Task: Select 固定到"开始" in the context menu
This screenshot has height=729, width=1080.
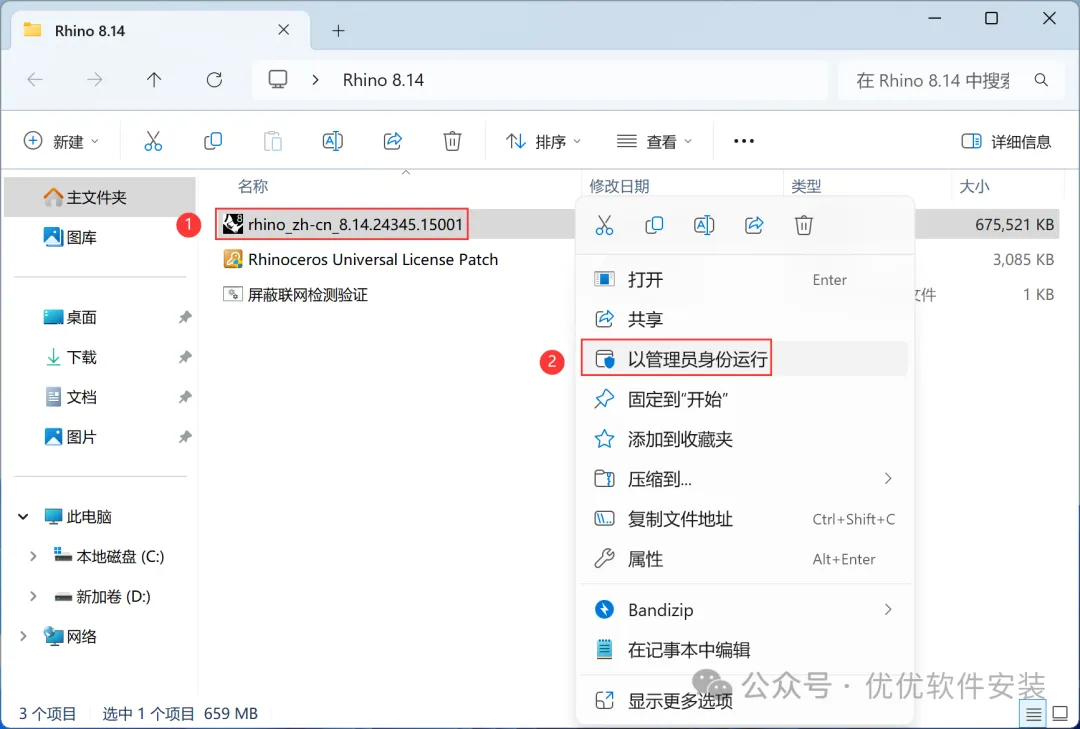Action: 744,399
